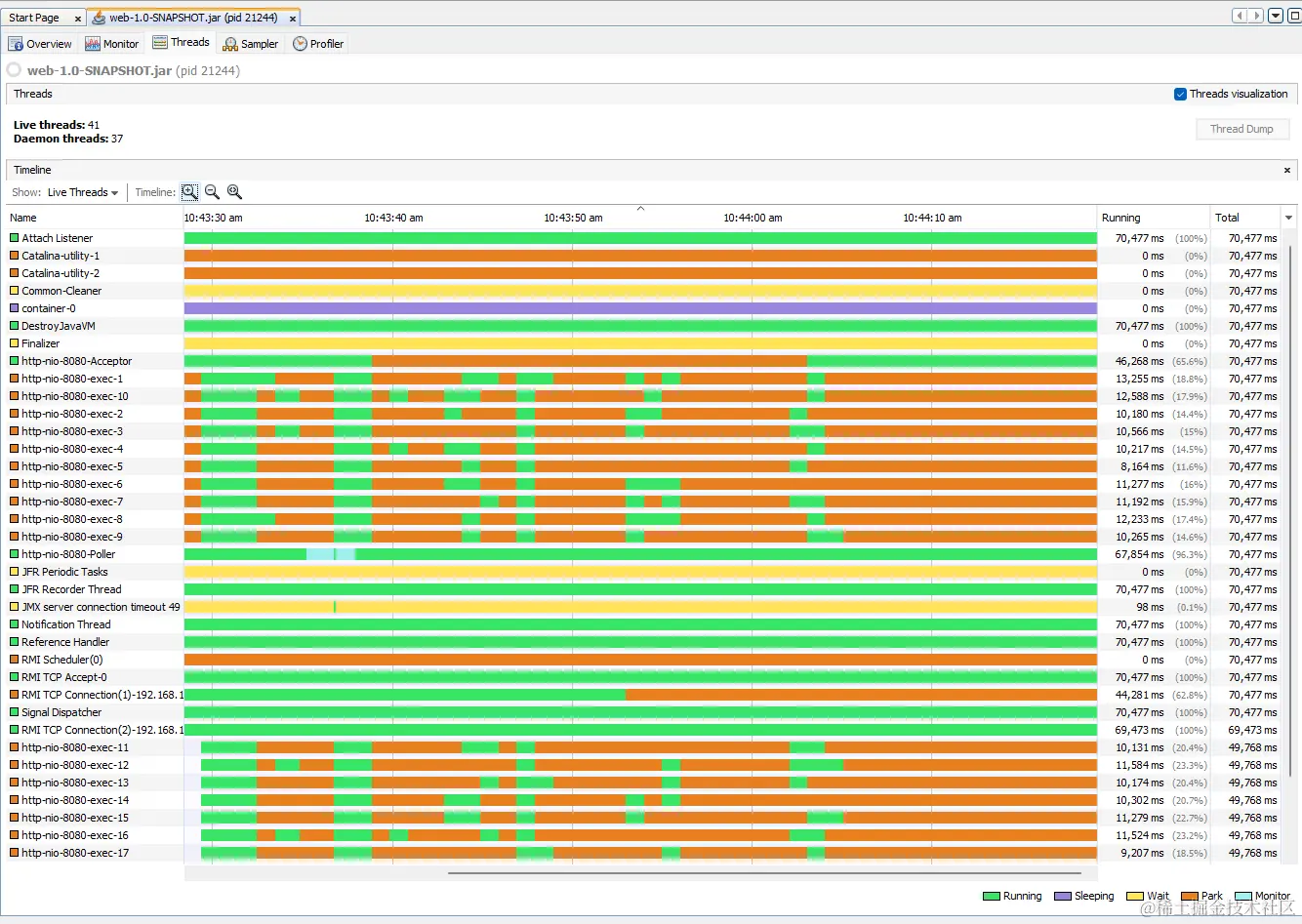Open the Sampler tab
Screen dimensions: 1302x924
(x=251, y=44)
